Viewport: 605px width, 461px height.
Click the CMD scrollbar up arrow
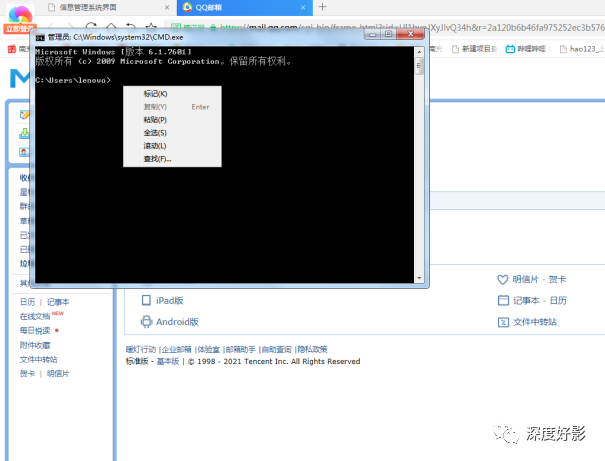click(419, 51)
